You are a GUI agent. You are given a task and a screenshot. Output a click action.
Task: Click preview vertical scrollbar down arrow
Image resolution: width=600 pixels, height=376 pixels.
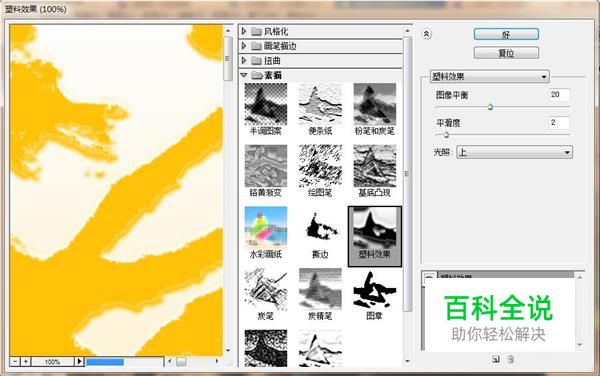point(228,350)
